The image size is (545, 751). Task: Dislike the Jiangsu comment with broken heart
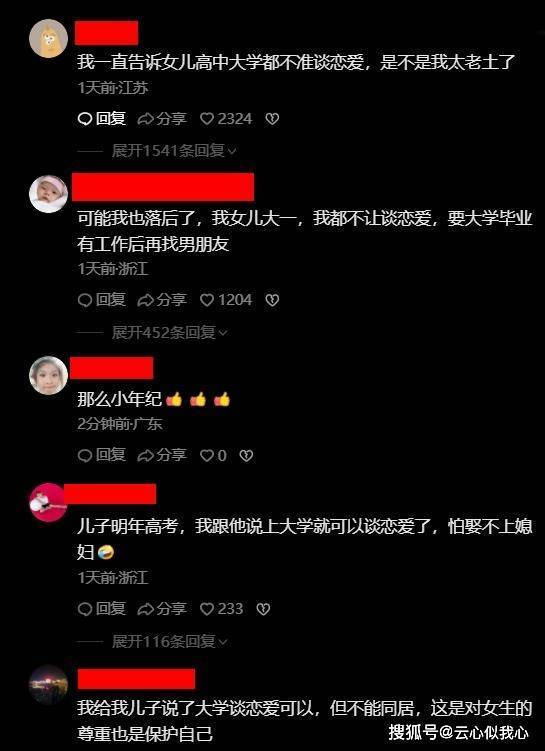pos(272,119)
